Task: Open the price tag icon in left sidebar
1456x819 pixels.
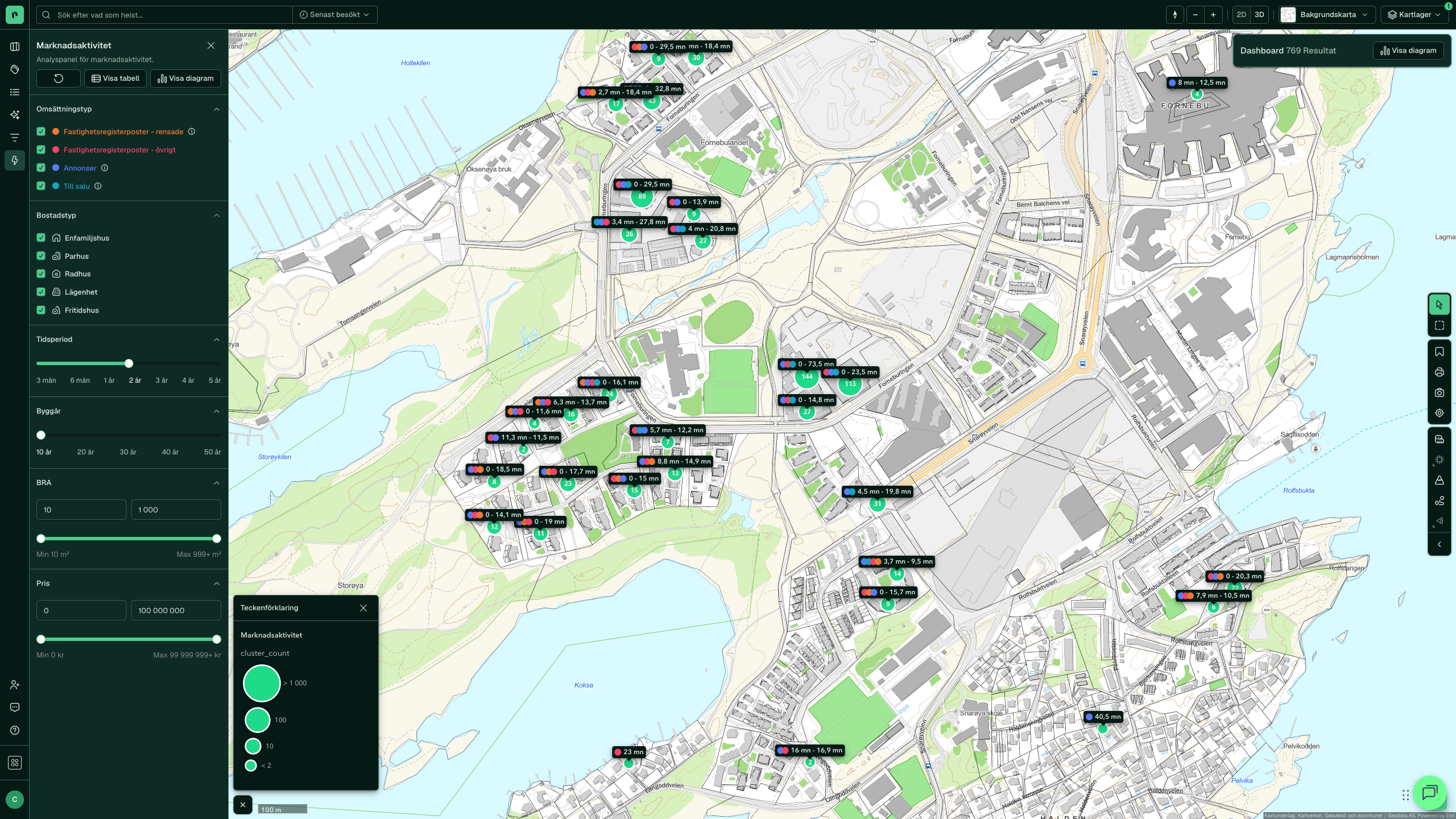Action: click(x=15, y=69)
